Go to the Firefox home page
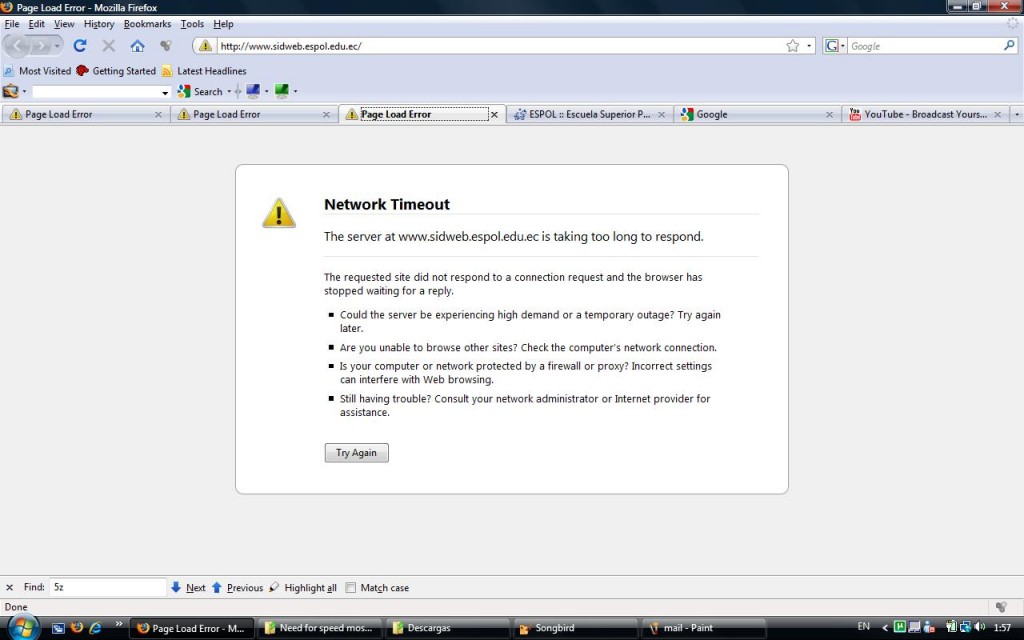This screenshot has height=640, width=1024. point(137,46)
